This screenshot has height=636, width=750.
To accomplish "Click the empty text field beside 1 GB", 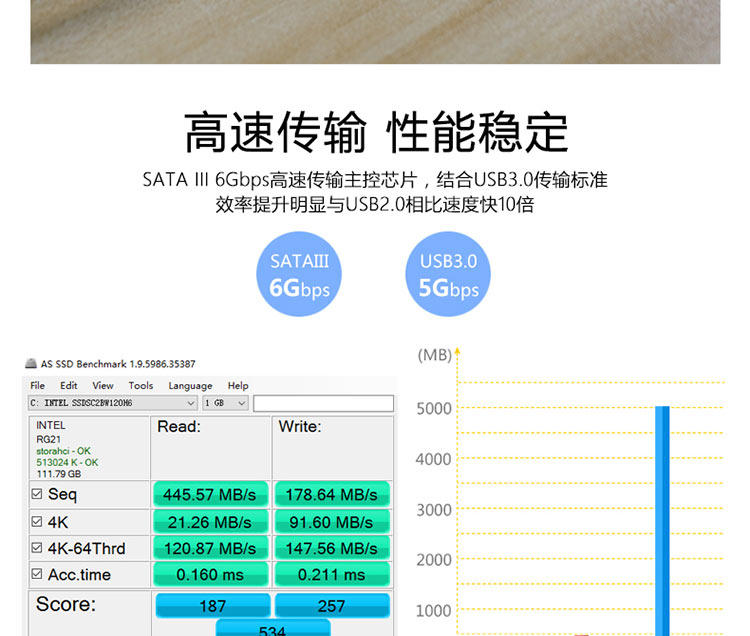I will [x=323, y=403].
